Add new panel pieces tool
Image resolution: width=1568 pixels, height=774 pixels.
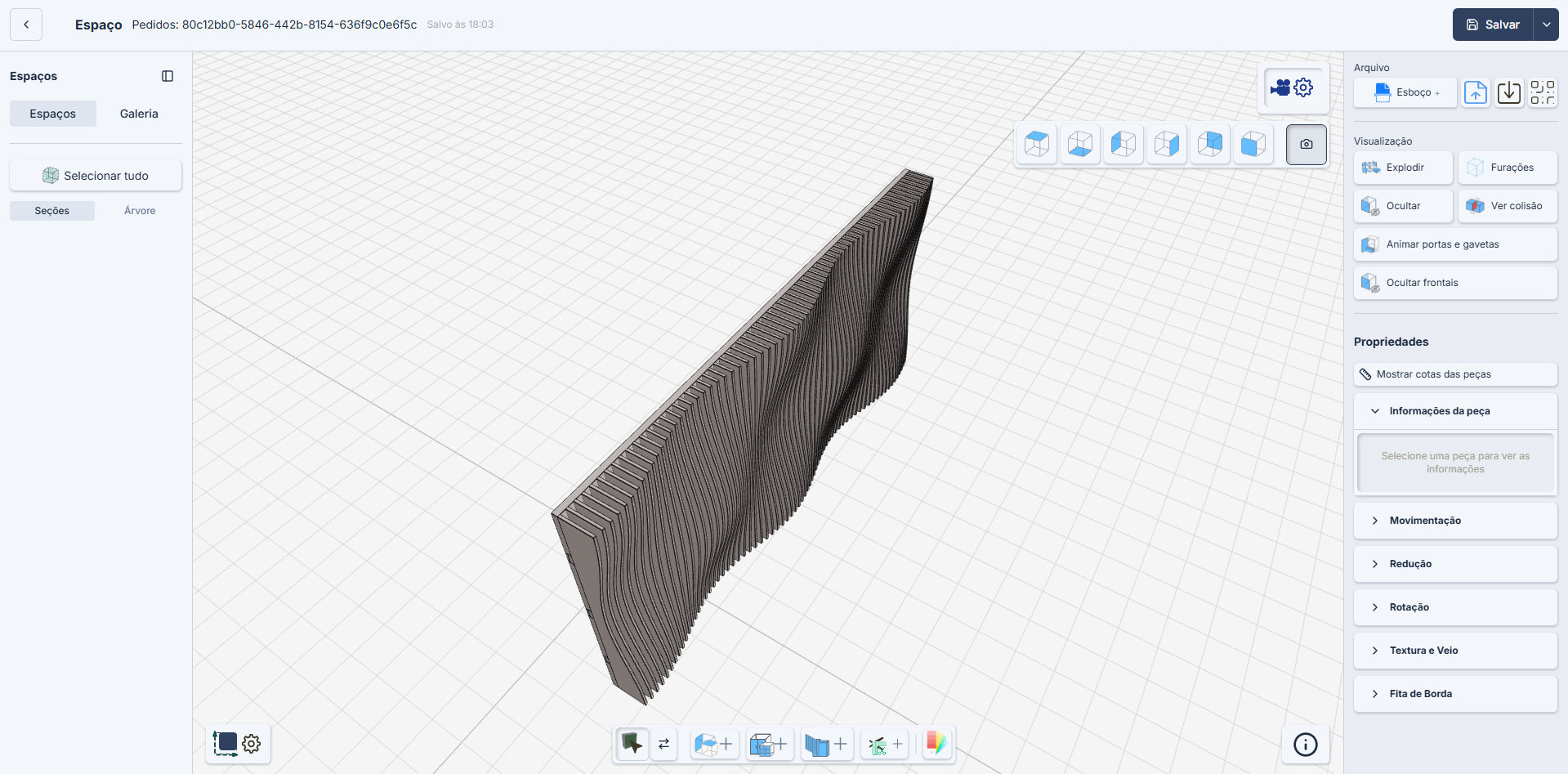[x=826, y=744]
